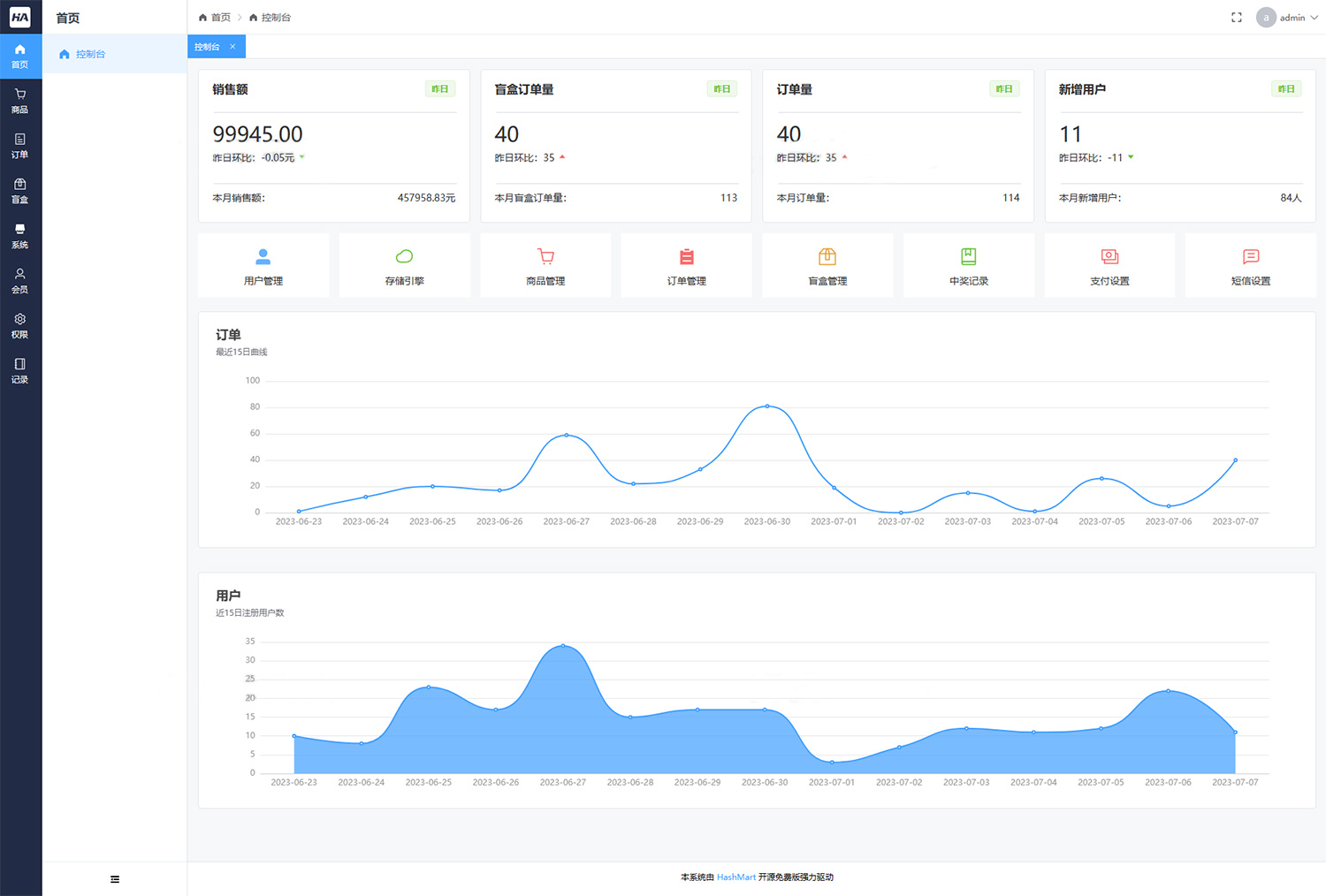The image size is (1326, 896).
Task: Collapse the sidebar with the hamburger toggle
Action: click(x=114, y=879)
